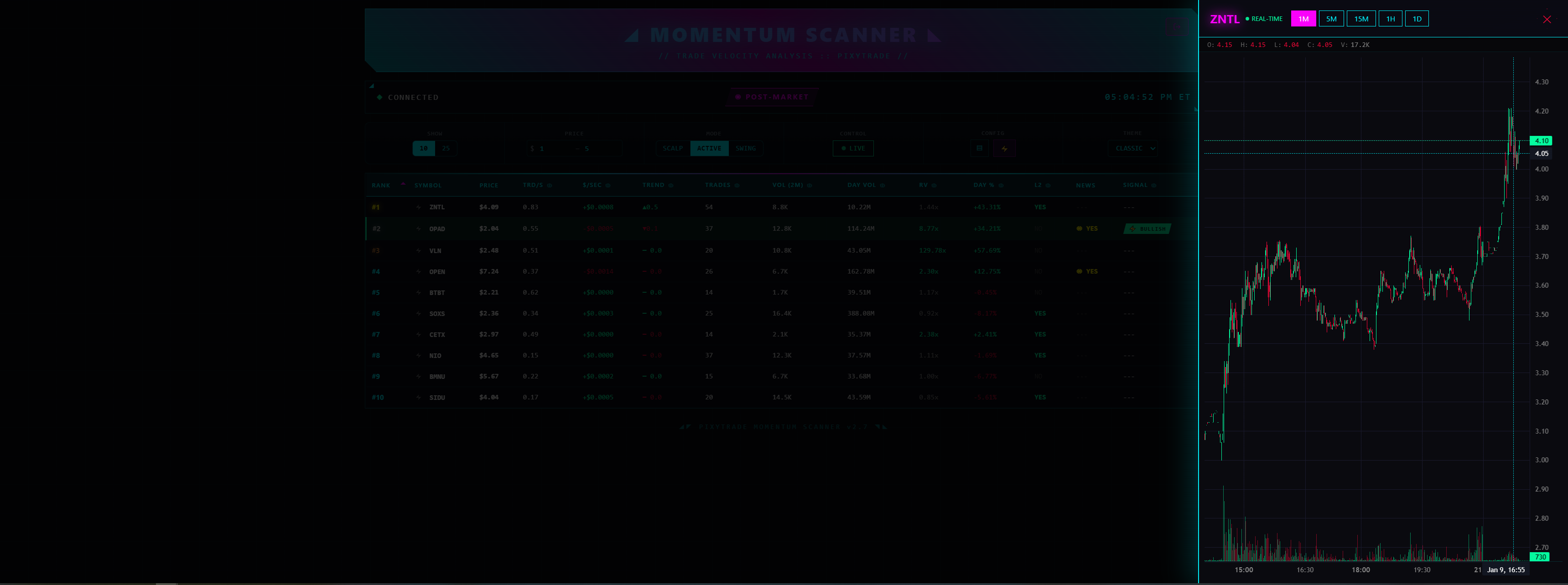
Task: Click the BULLISH signal badge on OPAD
Action: (1147, 229)
